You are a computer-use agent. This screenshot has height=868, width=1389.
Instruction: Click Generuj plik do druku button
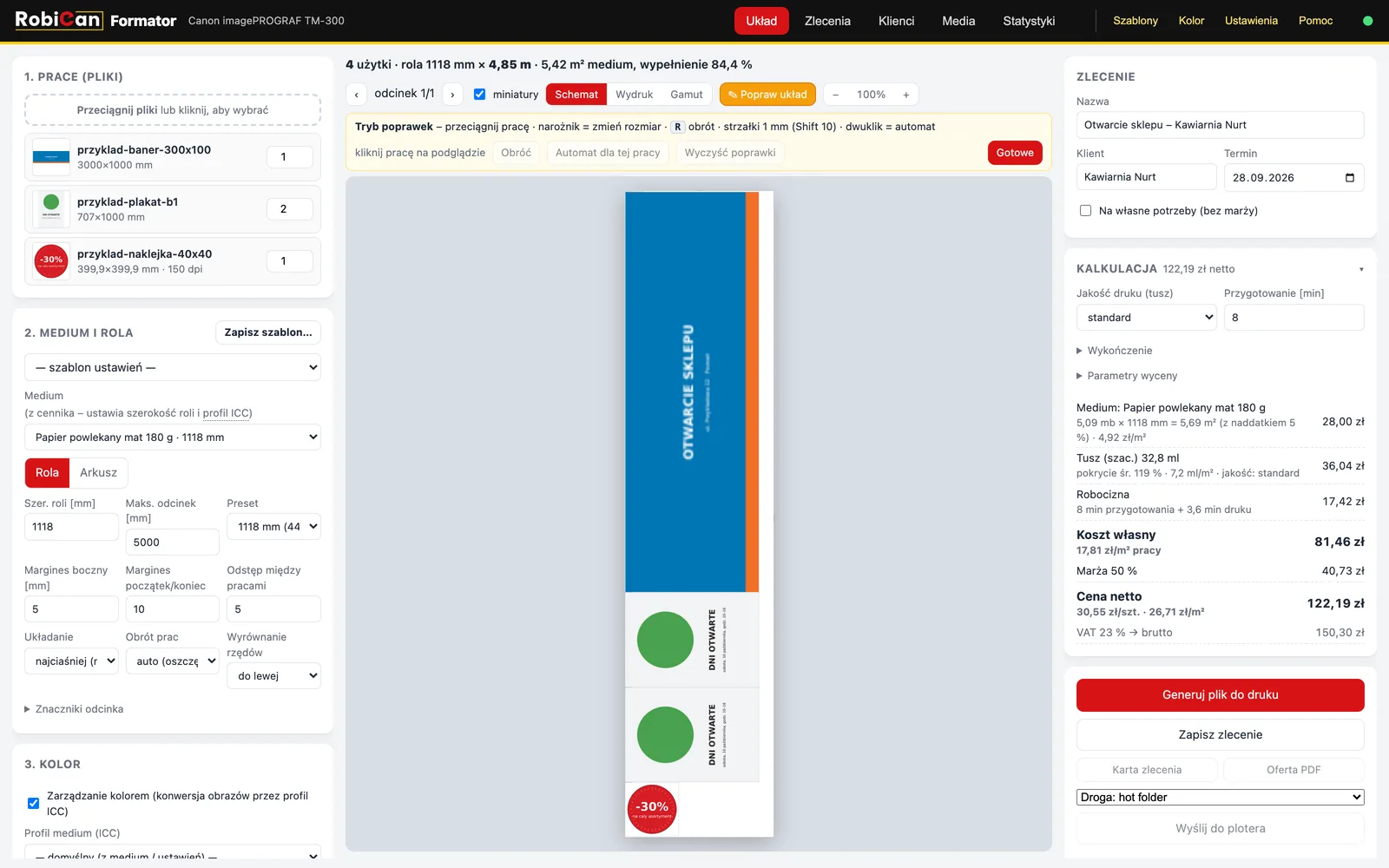click(x=1220, y=695)
